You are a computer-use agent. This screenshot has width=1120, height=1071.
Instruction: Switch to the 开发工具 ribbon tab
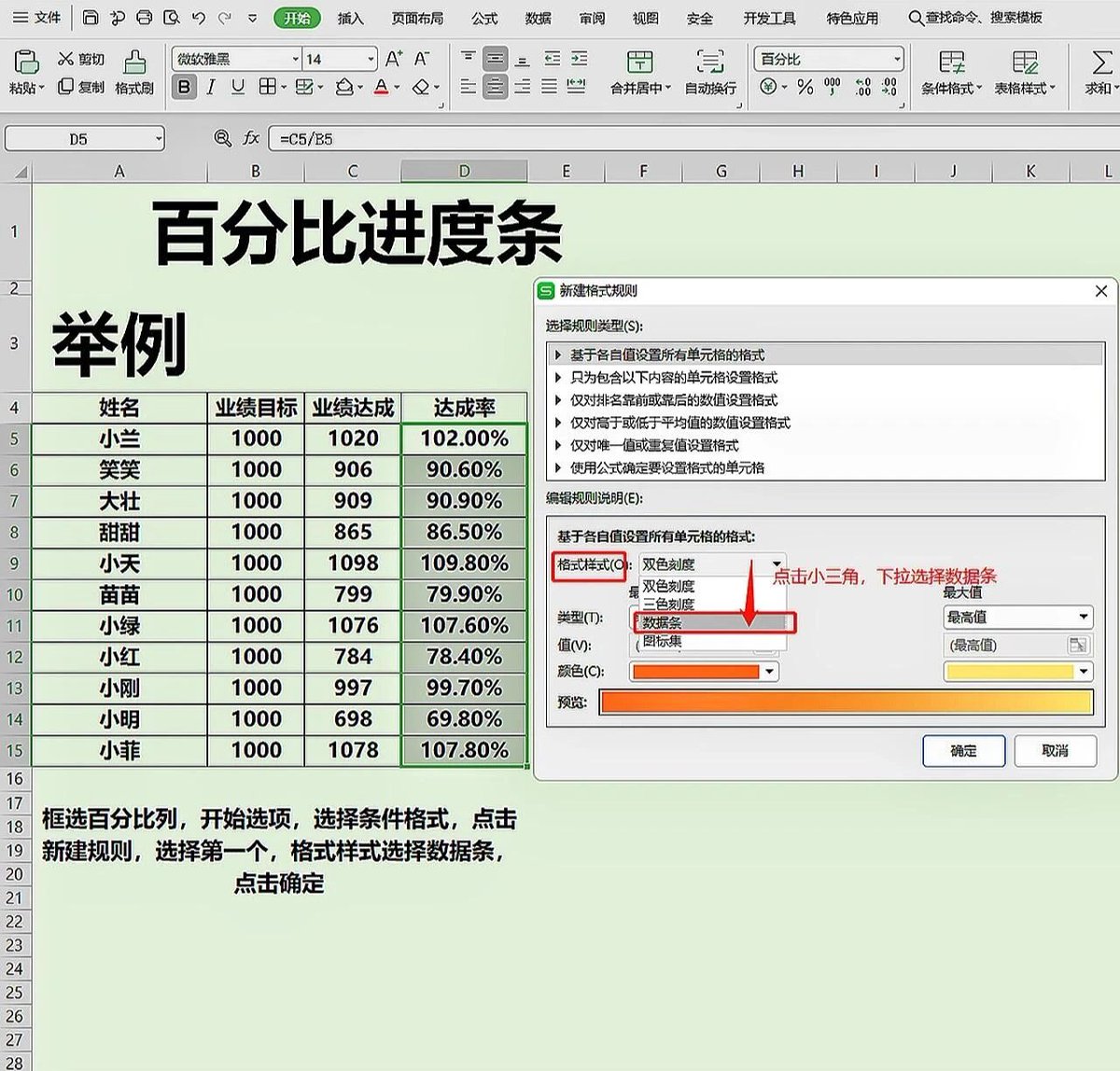click(770, 18)
